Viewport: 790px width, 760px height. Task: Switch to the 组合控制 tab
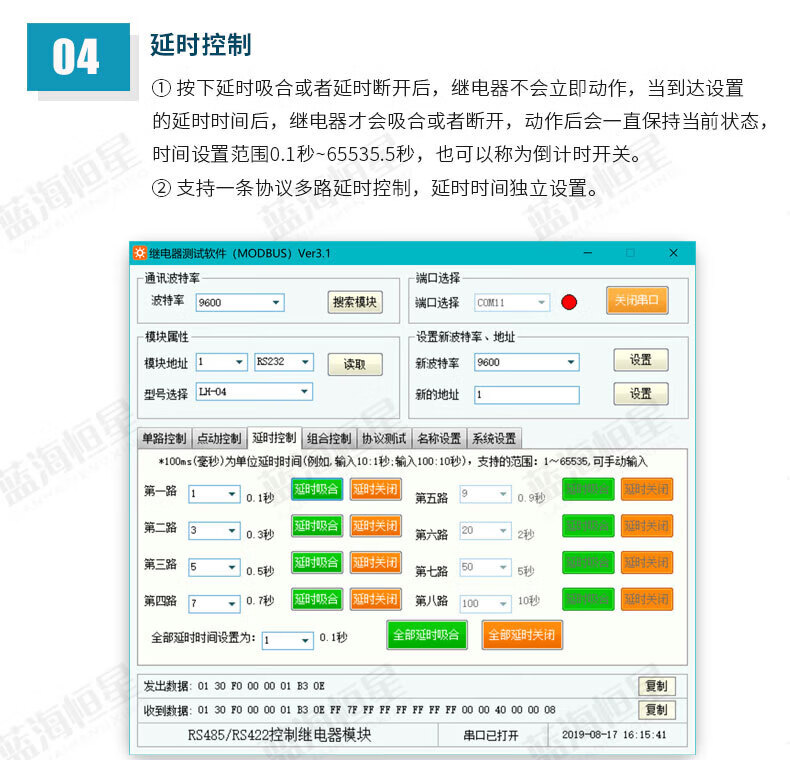coord(329,438)
